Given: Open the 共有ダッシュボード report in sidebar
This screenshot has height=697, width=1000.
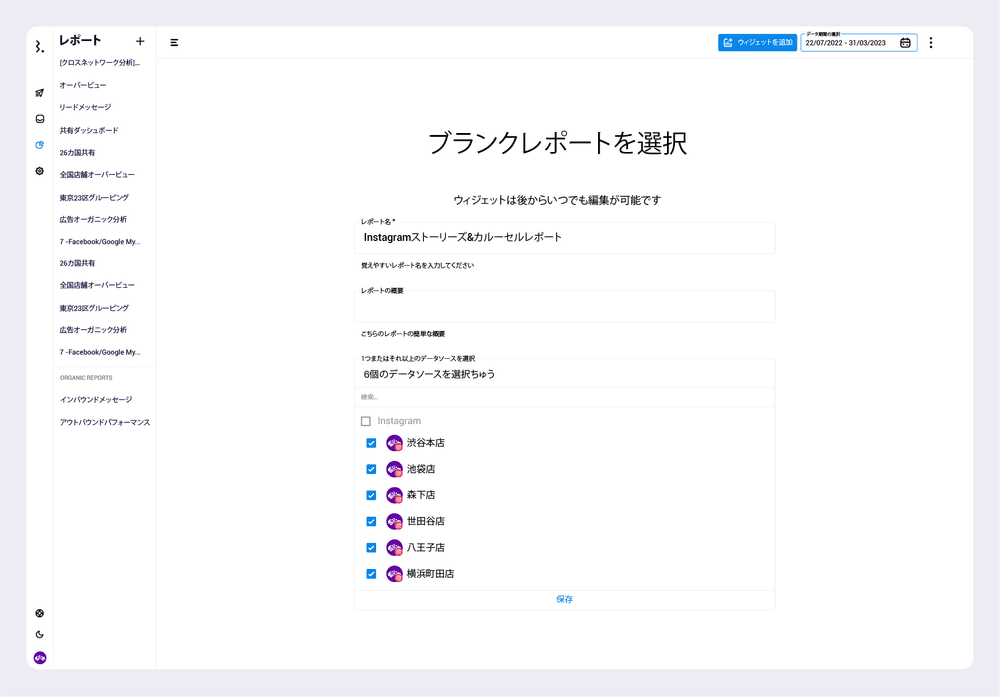Looking at the screenshot, I should [x=89, y=130].
